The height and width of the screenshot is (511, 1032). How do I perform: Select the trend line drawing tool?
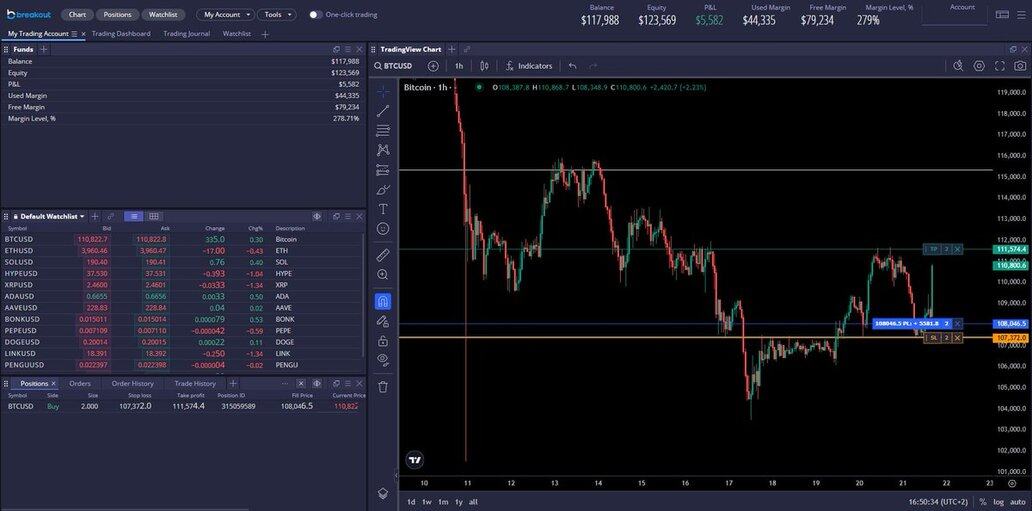click(383, 111)
